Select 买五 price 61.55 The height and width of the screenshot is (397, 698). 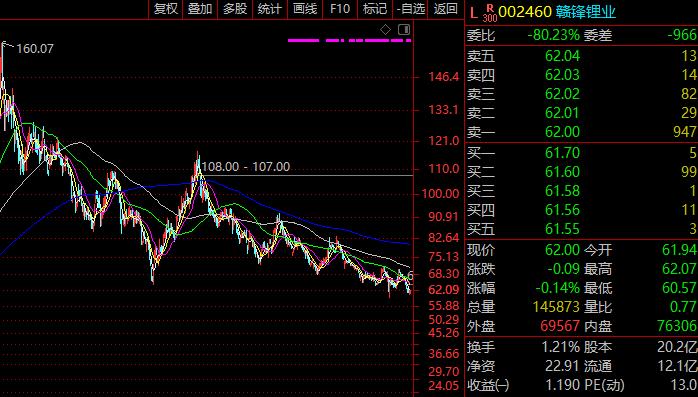pos(562,229)
